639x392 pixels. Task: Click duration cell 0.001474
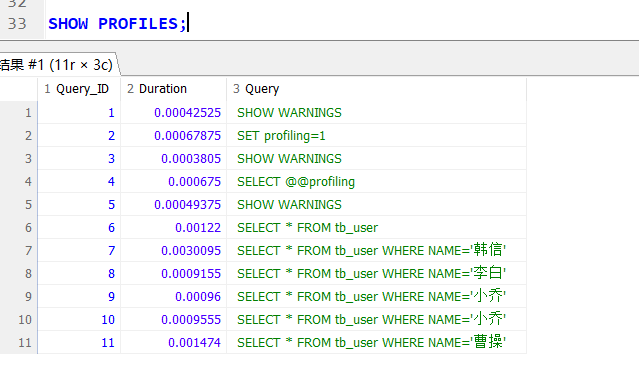coord(173,342)
